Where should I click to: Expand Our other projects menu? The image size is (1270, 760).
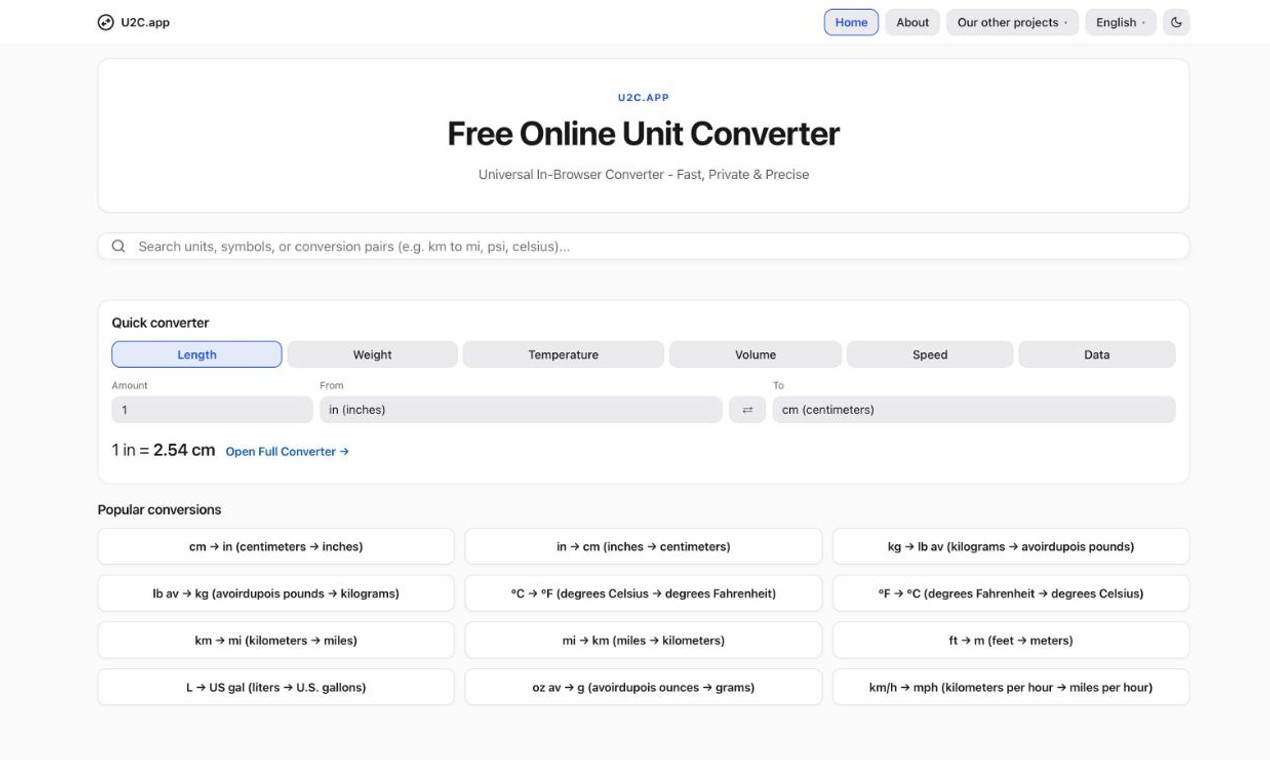1012,22
